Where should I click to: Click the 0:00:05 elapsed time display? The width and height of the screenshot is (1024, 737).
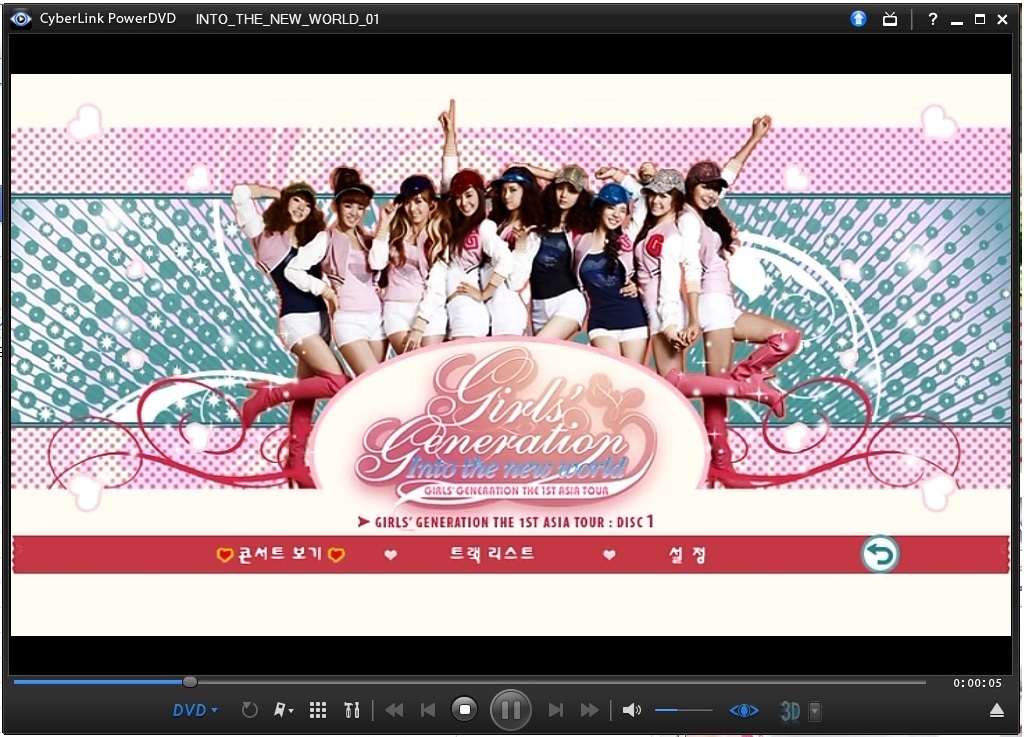(977, 683)
